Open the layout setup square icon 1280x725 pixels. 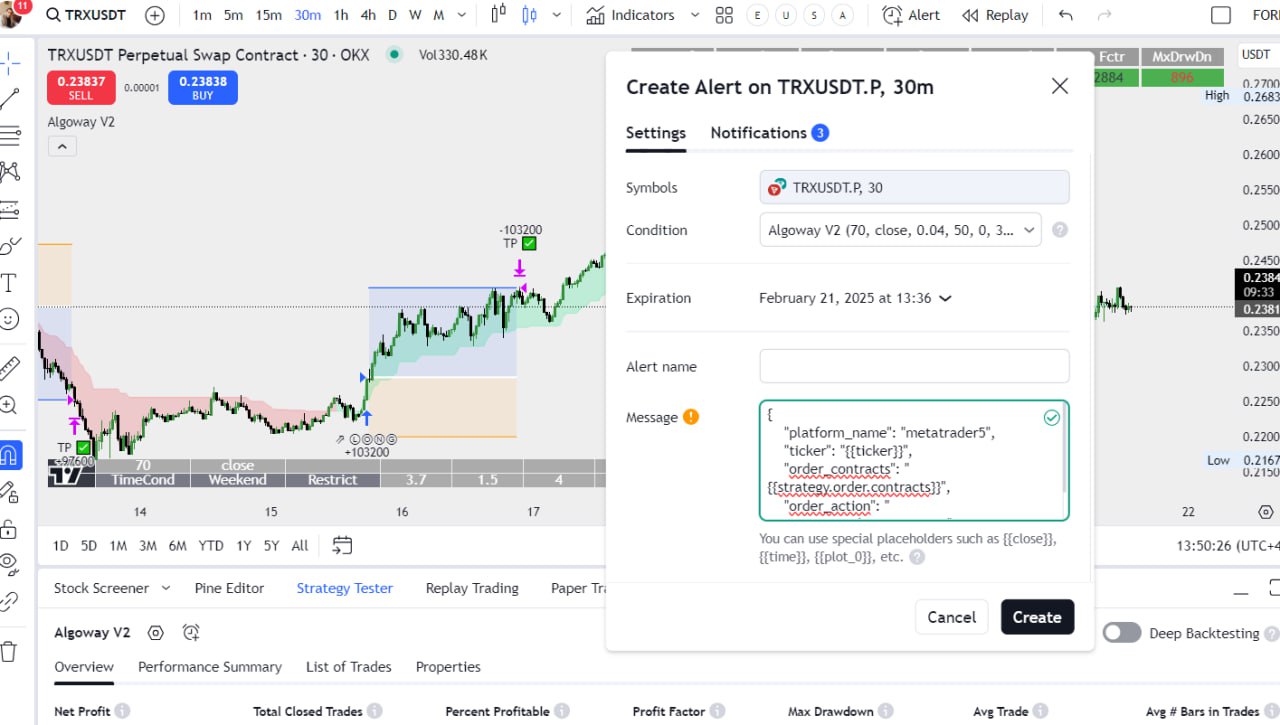[1221, 15]
